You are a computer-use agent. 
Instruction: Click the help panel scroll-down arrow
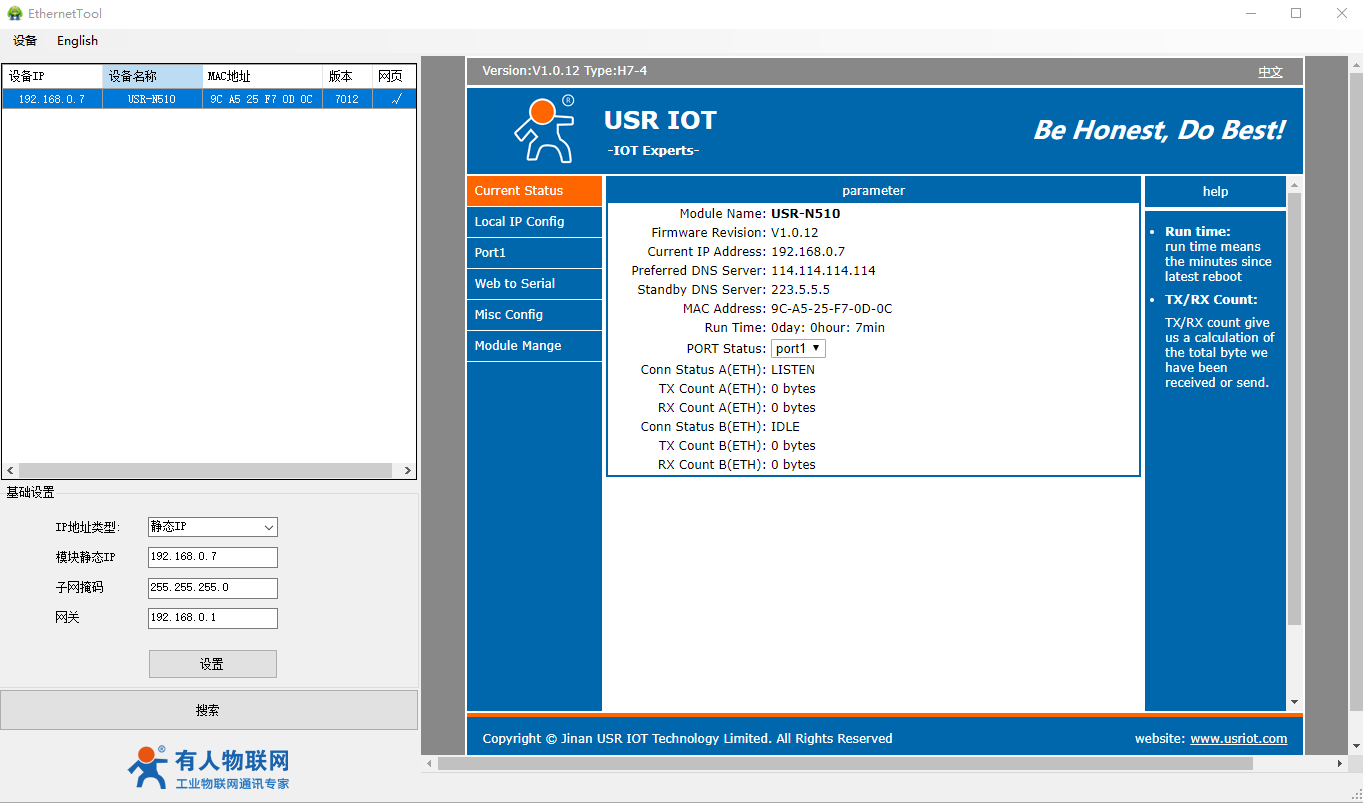pos(1294,703)
